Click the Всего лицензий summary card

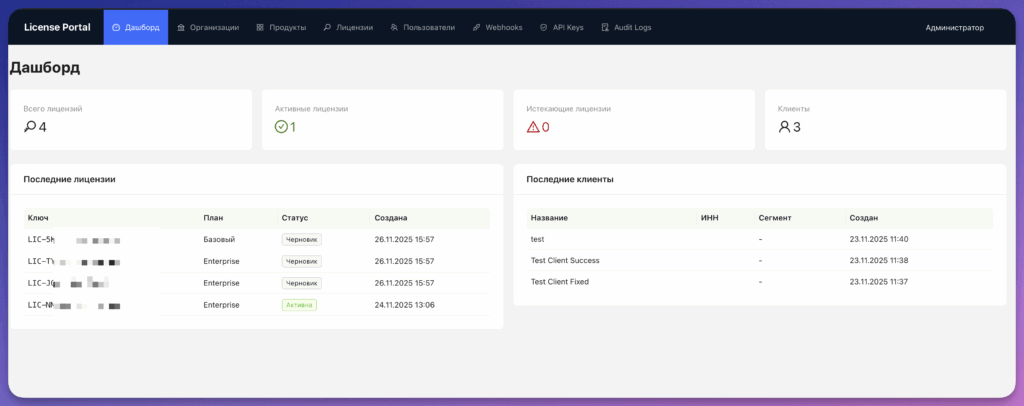coord(131,120)
